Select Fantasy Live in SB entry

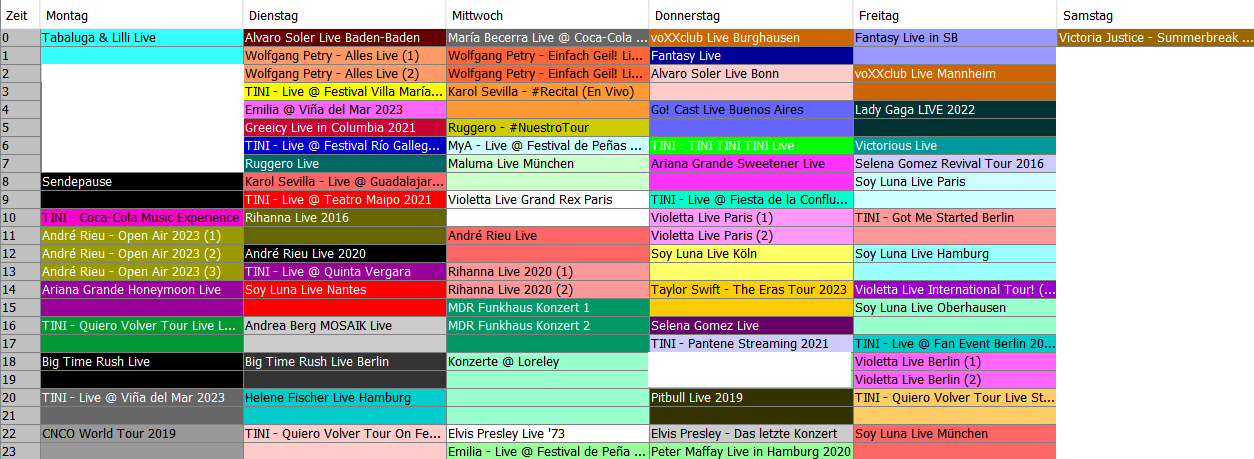click(954, 38)
